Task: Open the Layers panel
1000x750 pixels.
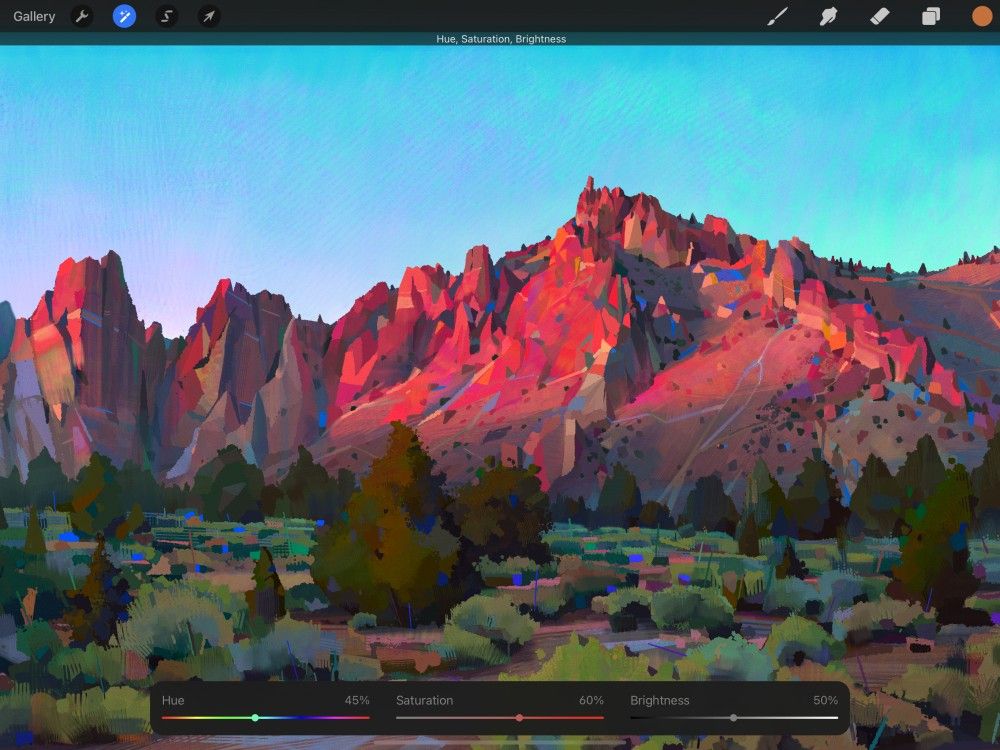Action: click(931, 16)
